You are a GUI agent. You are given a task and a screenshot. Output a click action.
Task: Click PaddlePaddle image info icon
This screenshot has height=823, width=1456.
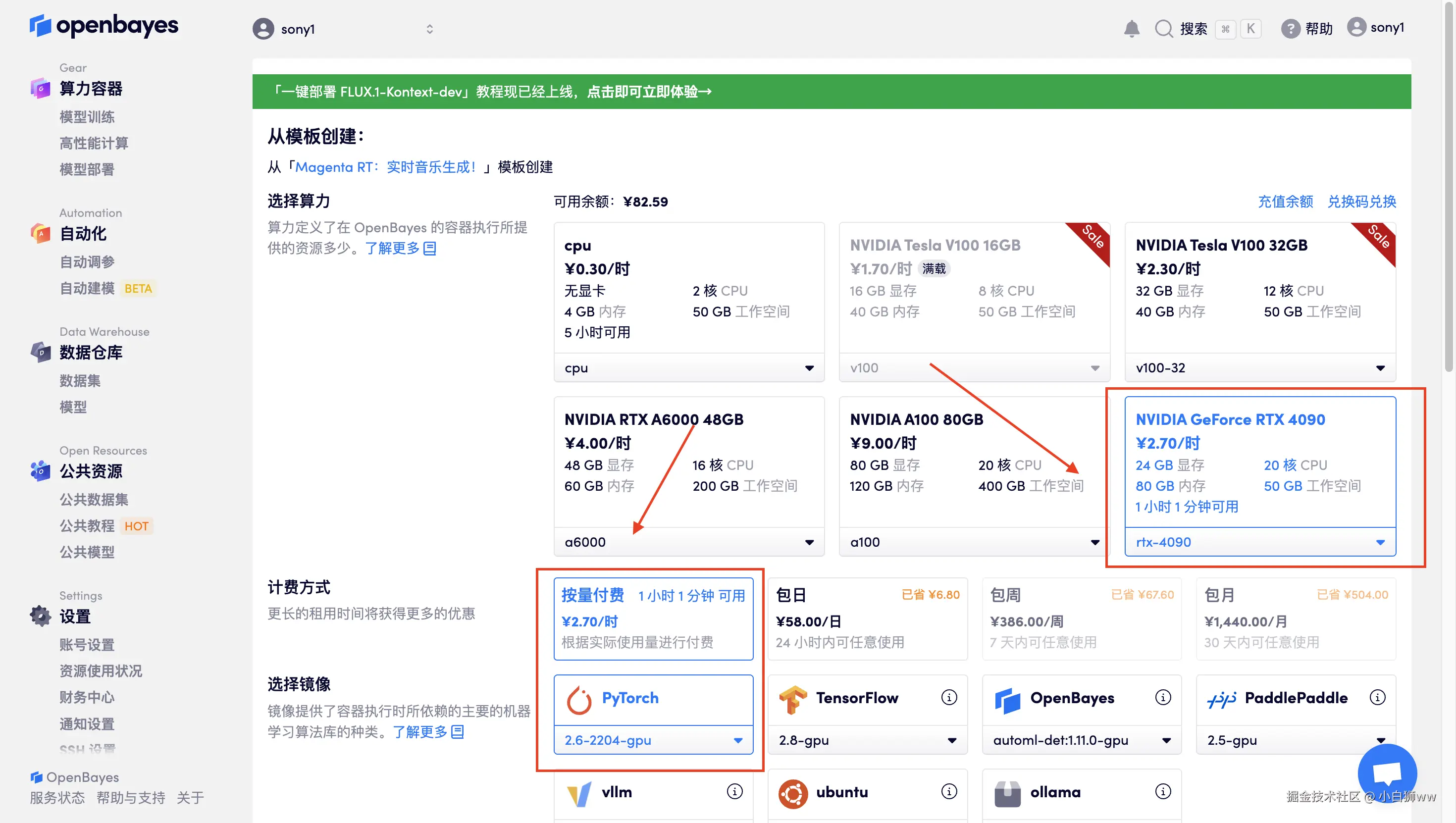[1377, 698]
